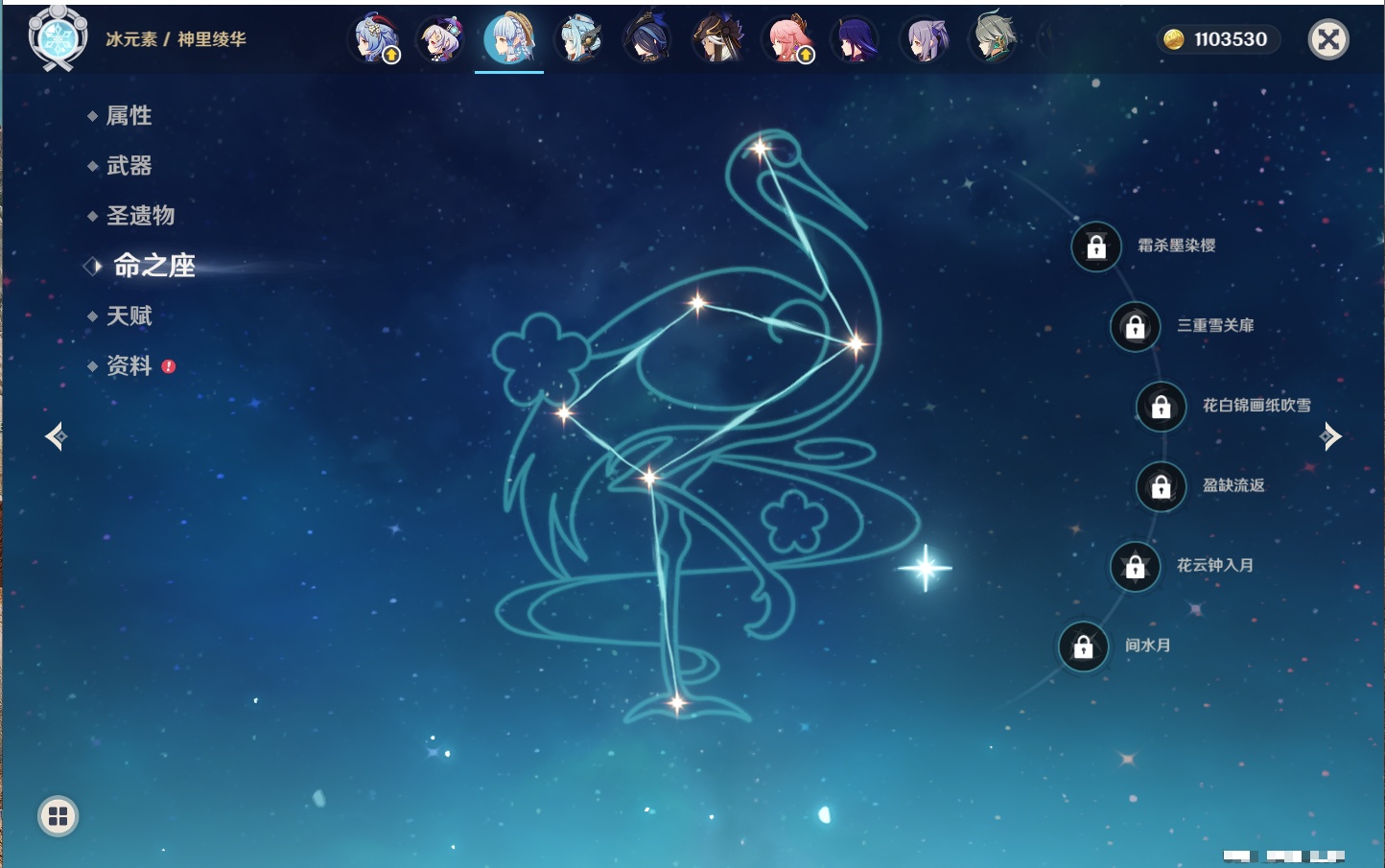Close the character screen with the X button
Viewport: 1385px width, 868px height.
click(x=1328, y=39)
